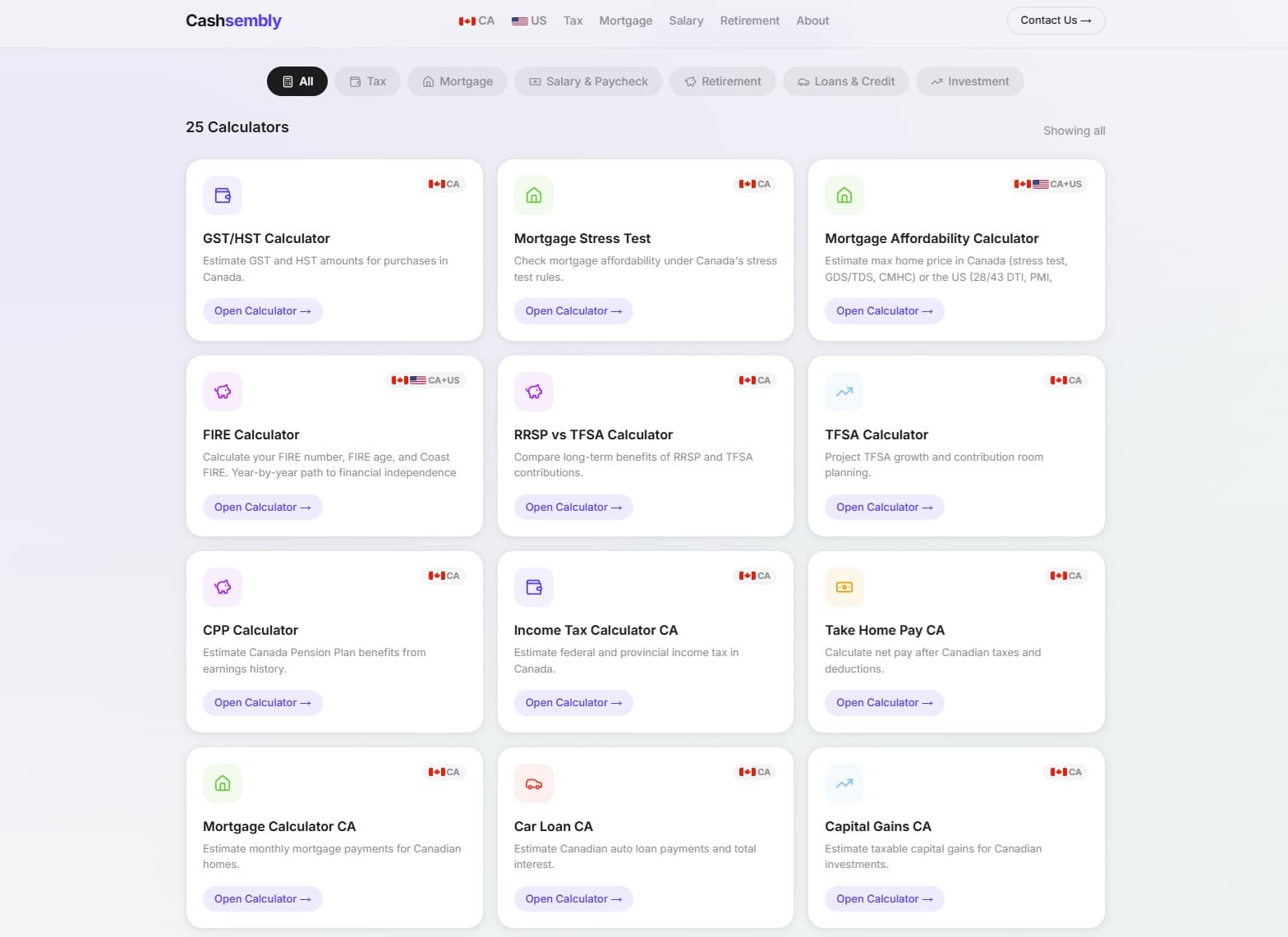Click the Capital Gains CA trend icon
1288x937 pixels.
[844, 783]
